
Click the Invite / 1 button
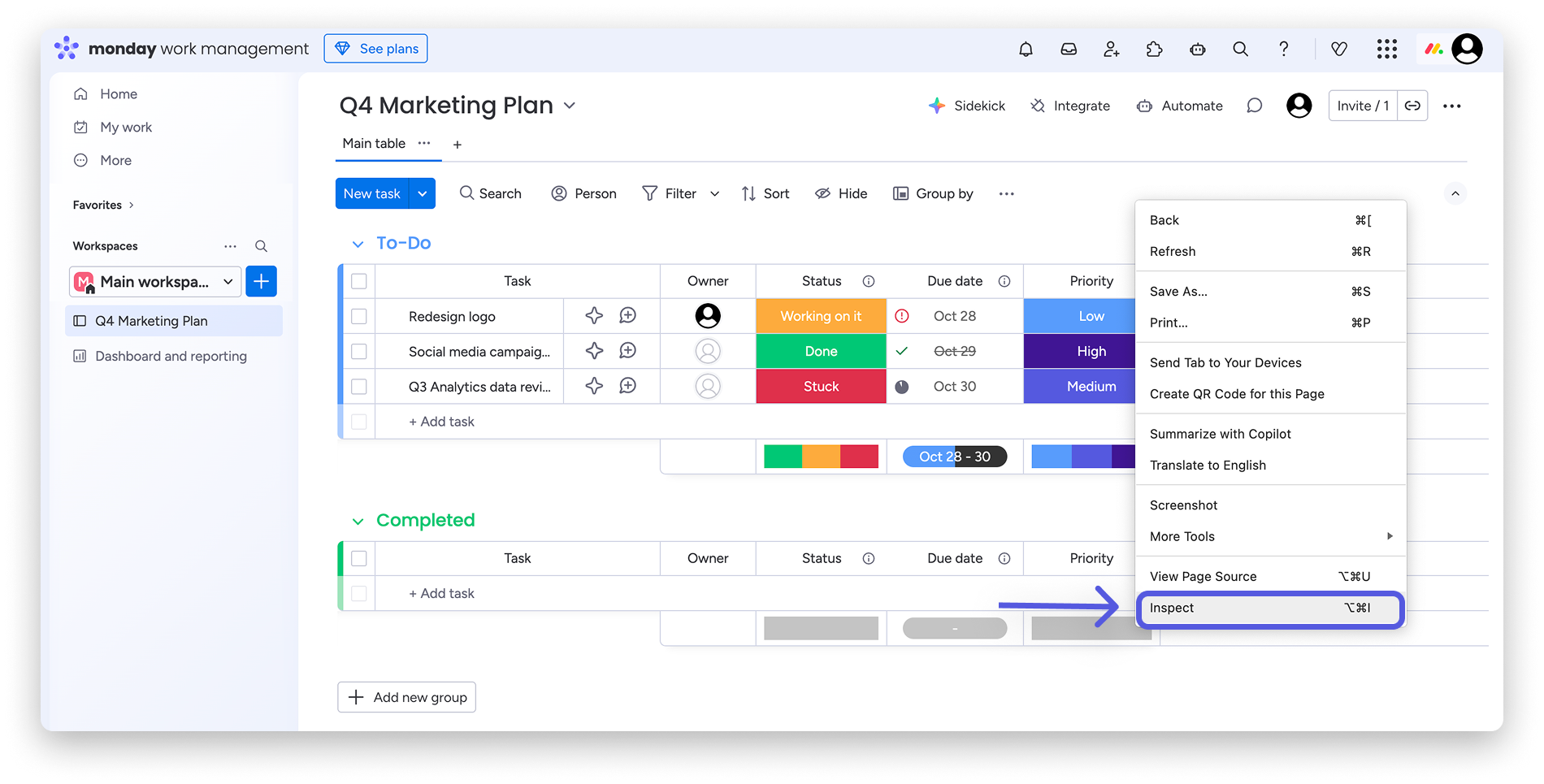click(1363, 106)
